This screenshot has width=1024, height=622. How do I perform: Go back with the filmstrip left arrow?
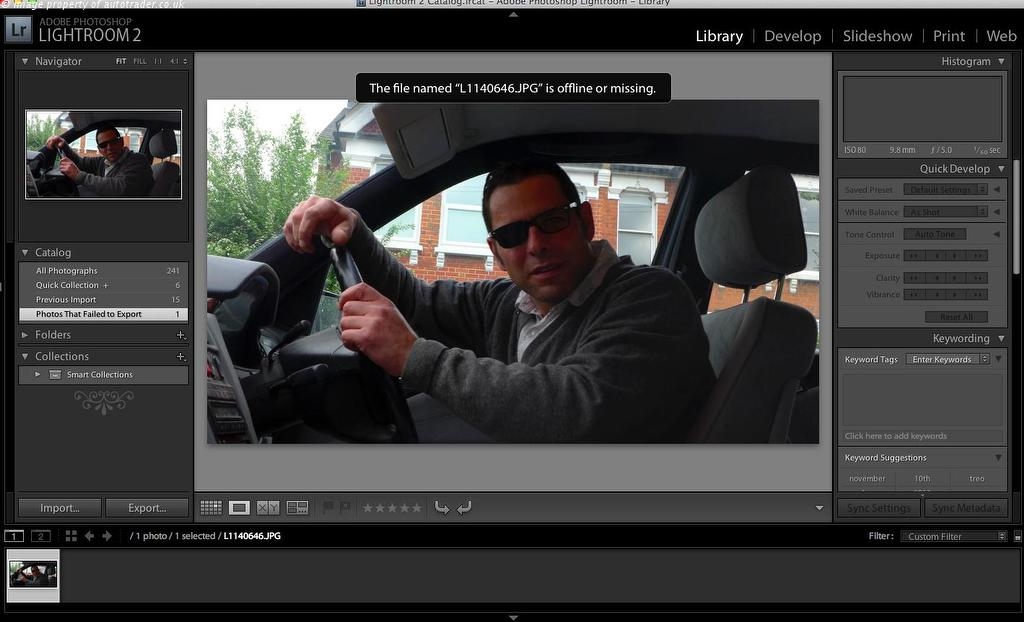(89, 536)
